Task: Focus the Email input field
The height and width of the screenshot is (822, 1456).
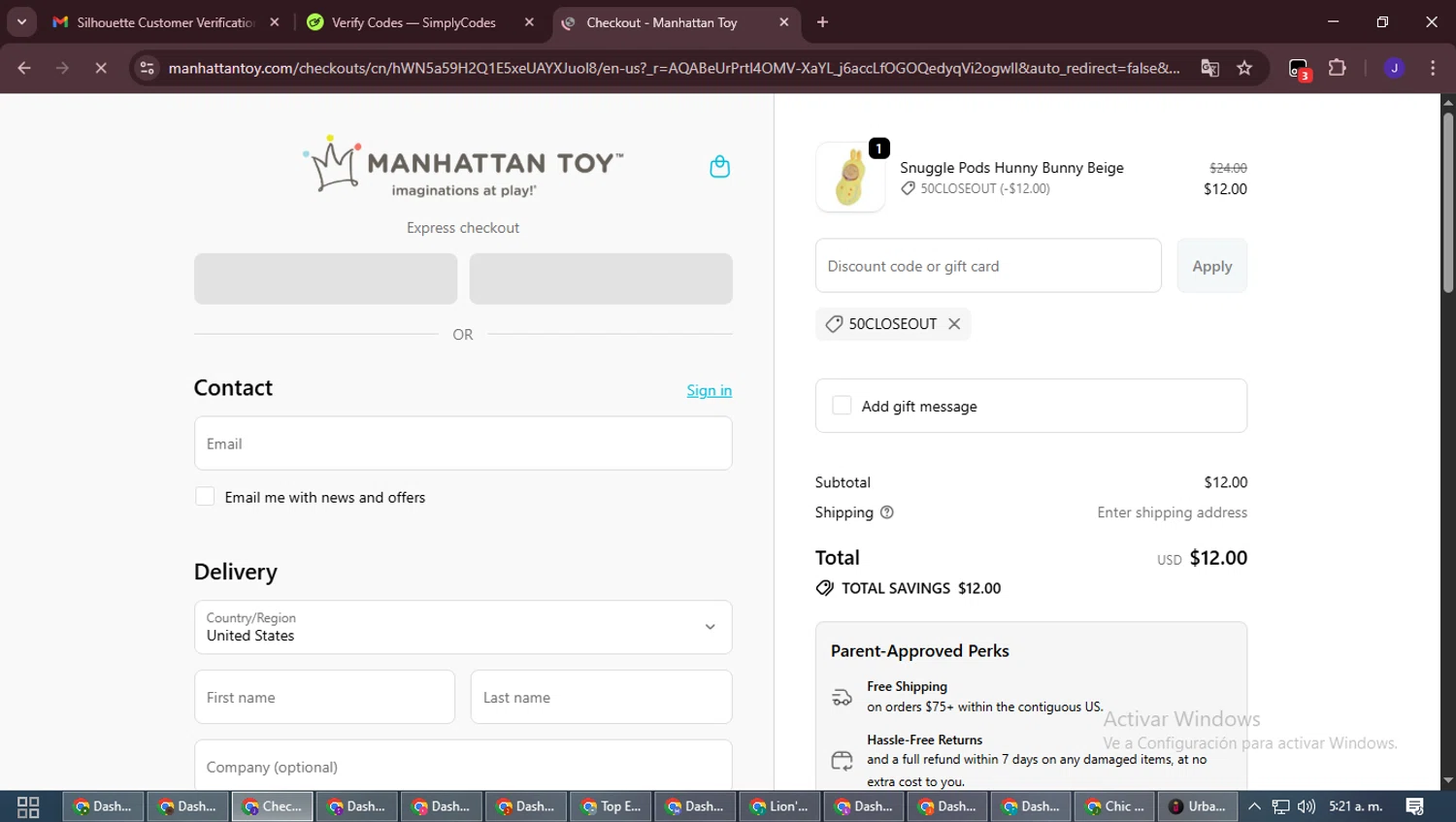Action: tap(463, 444)
